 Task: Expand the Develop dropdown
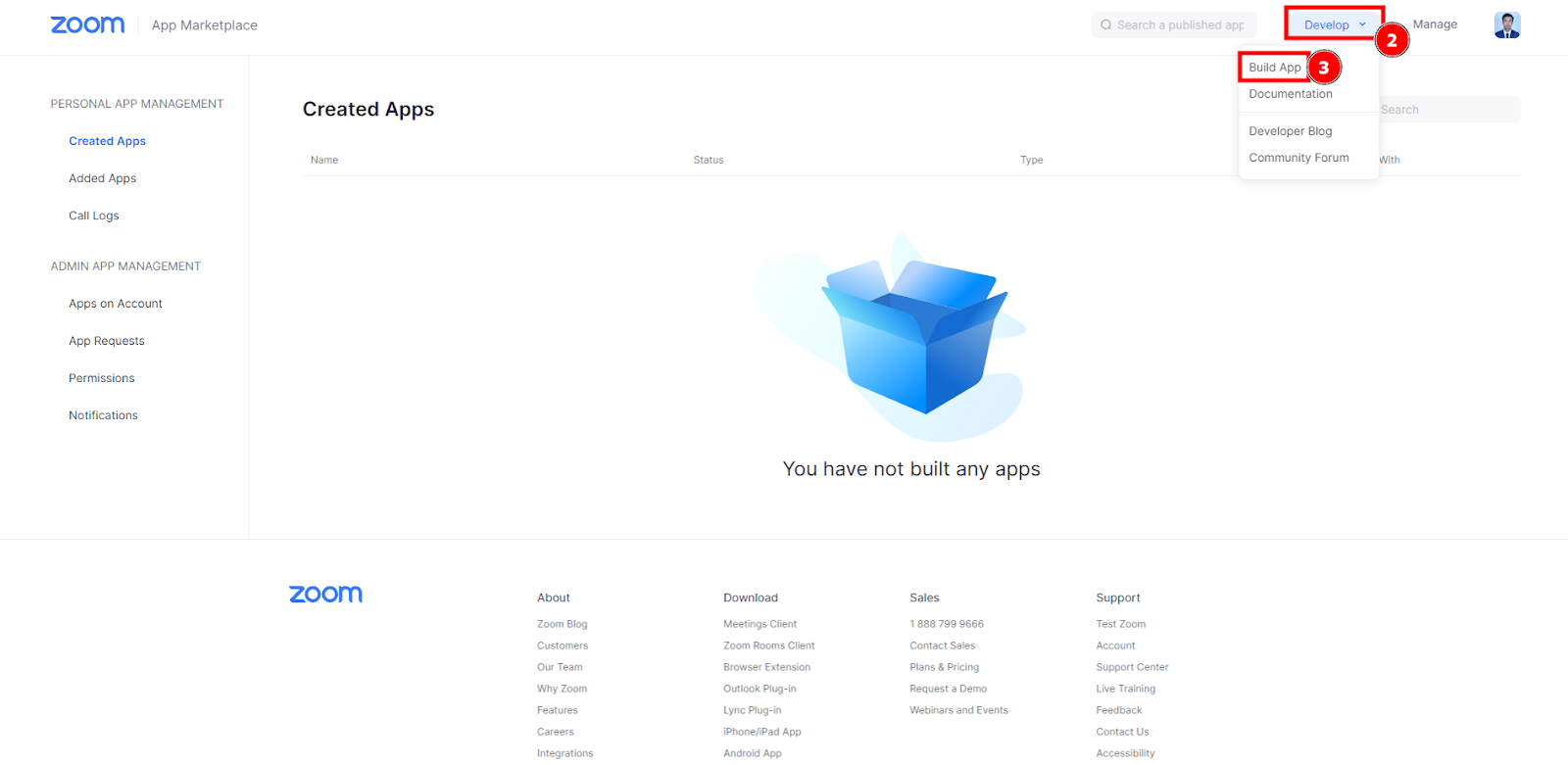[1334, 24]
